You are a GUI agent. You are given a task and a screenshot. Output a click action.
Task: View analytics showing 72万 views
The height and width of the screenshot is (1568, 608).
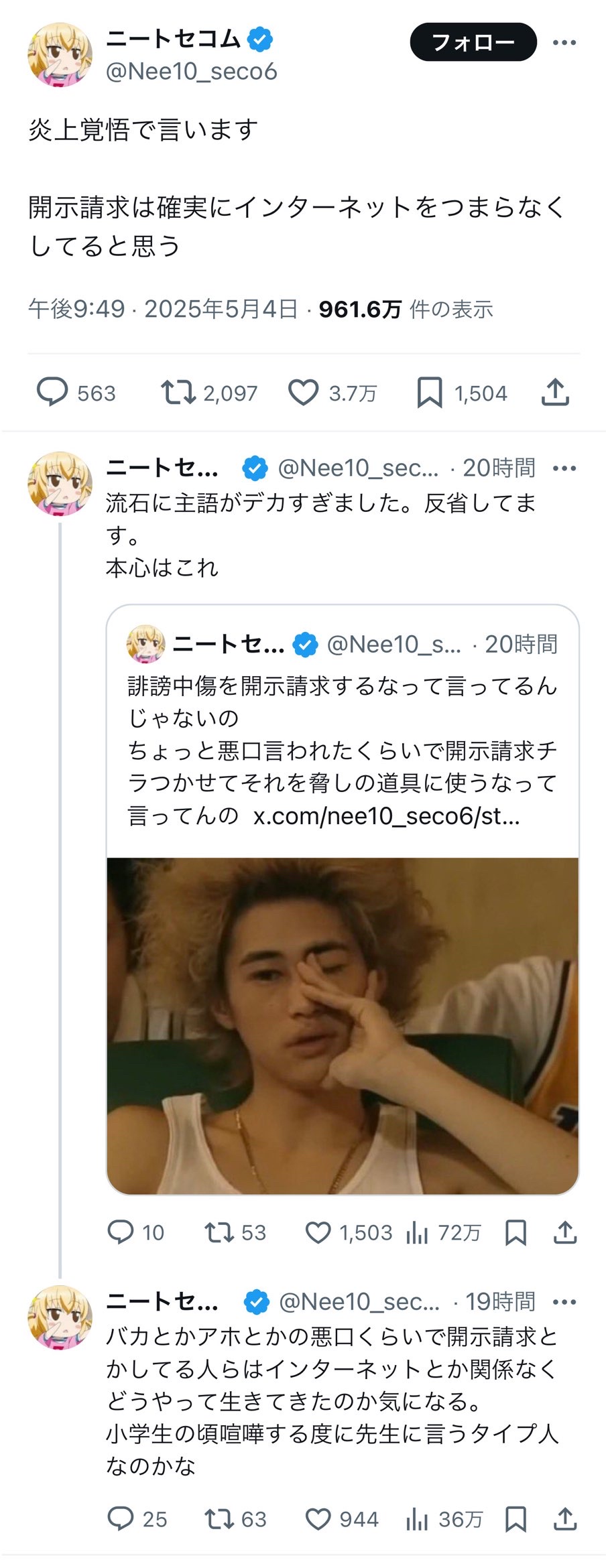coord(443,1232)
